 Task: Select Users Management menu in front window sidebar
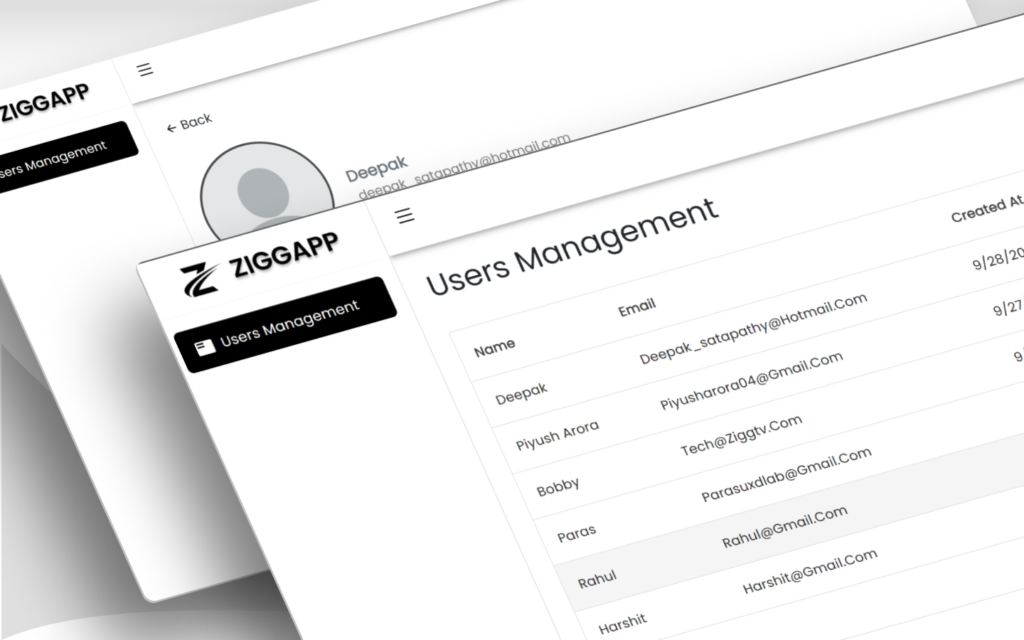point(285,325)
